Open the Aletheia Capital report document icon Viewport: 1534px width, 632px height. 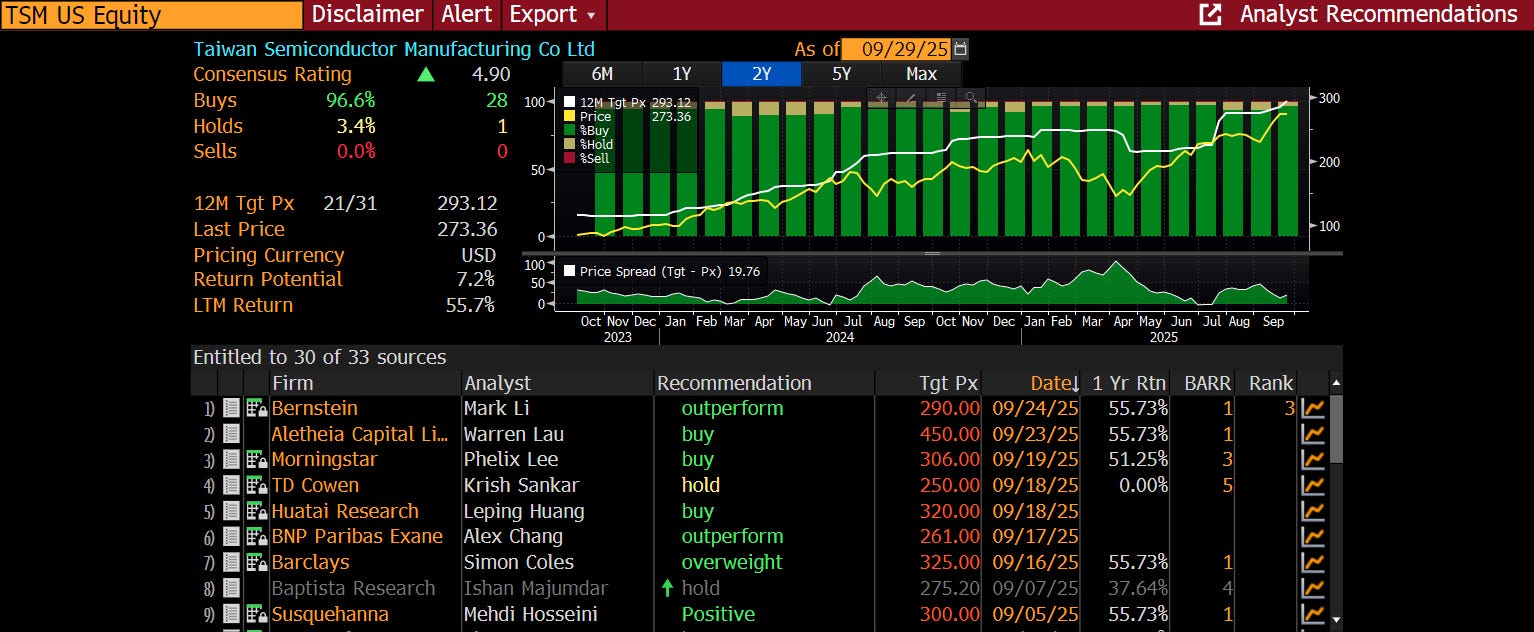(x=231, y=434)
